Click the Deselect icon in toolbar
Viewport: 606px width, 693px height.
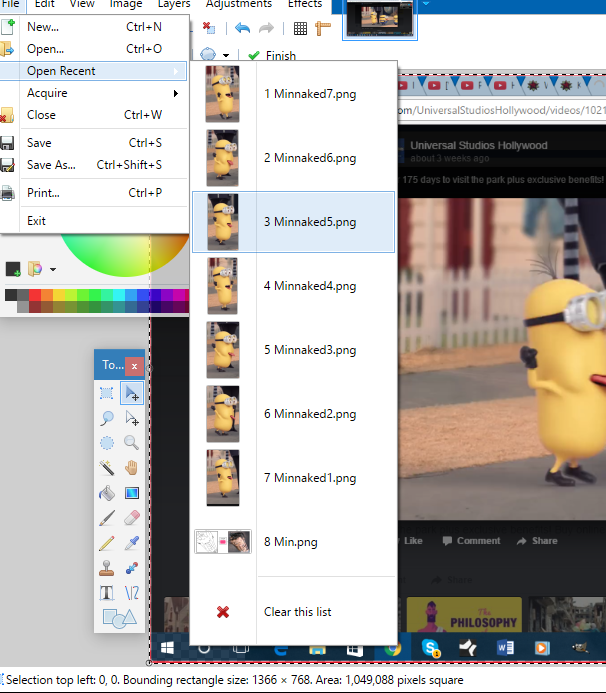209,28
